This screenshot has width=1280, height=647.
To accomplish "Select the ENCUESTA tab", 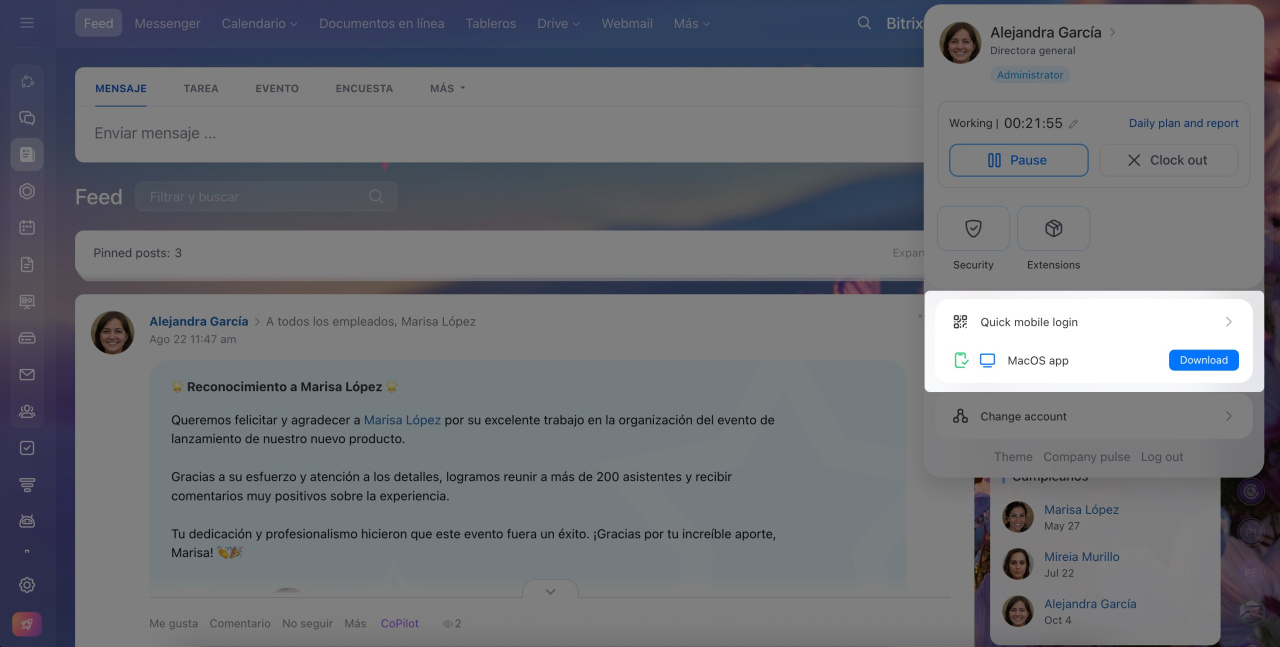I will [364, 88].
